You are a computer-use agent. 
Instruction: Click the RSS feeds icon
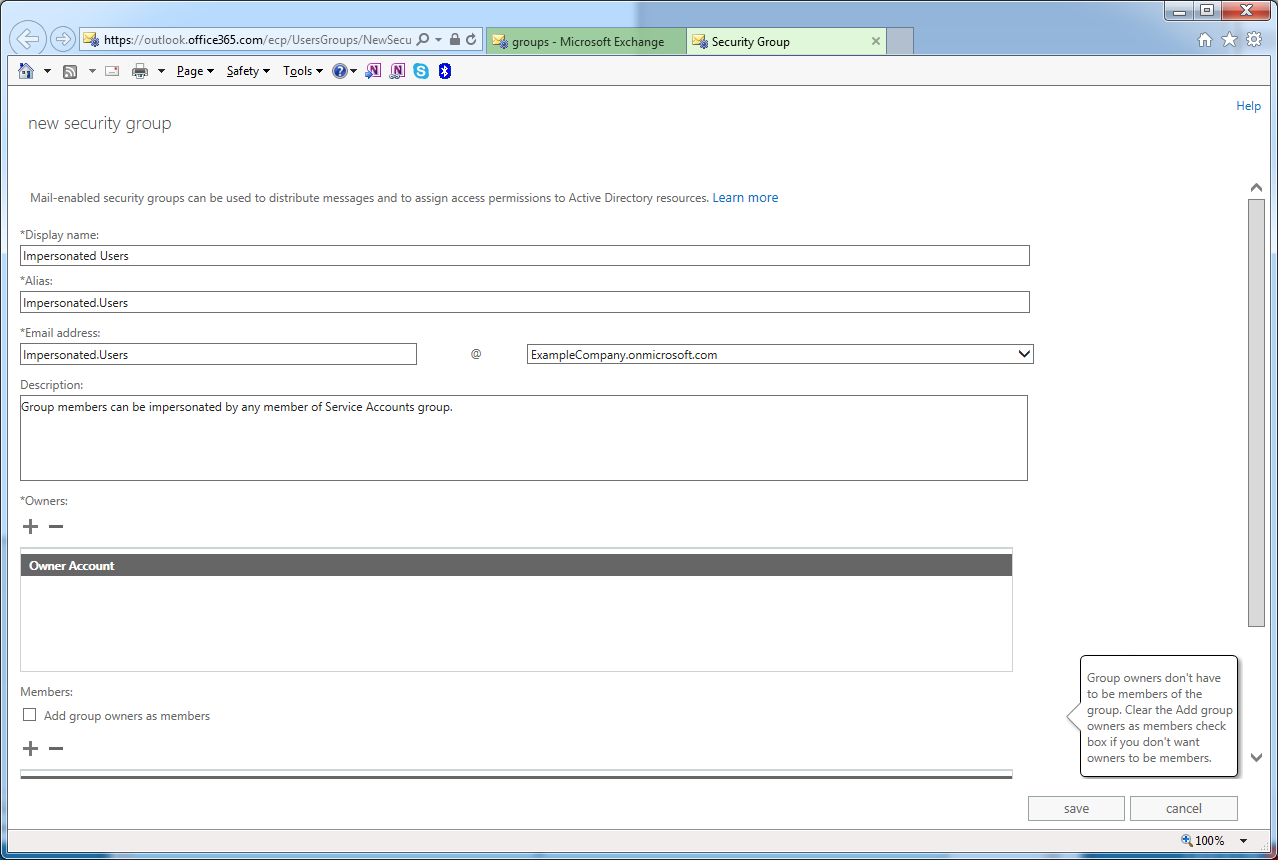click(70, 71)
